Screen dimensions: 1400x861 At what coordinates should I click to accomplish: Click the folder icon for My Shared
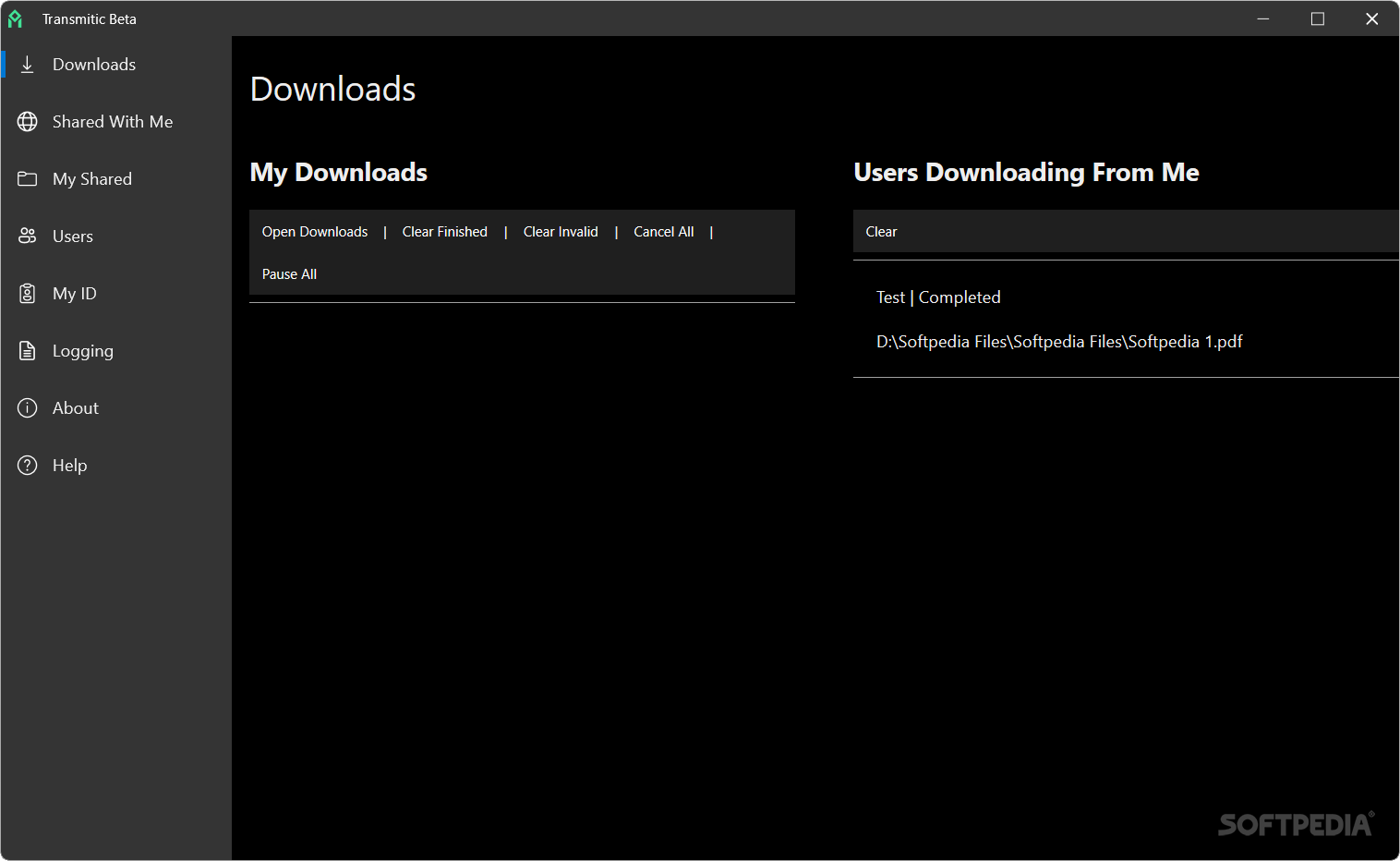[x=28, y=179]
